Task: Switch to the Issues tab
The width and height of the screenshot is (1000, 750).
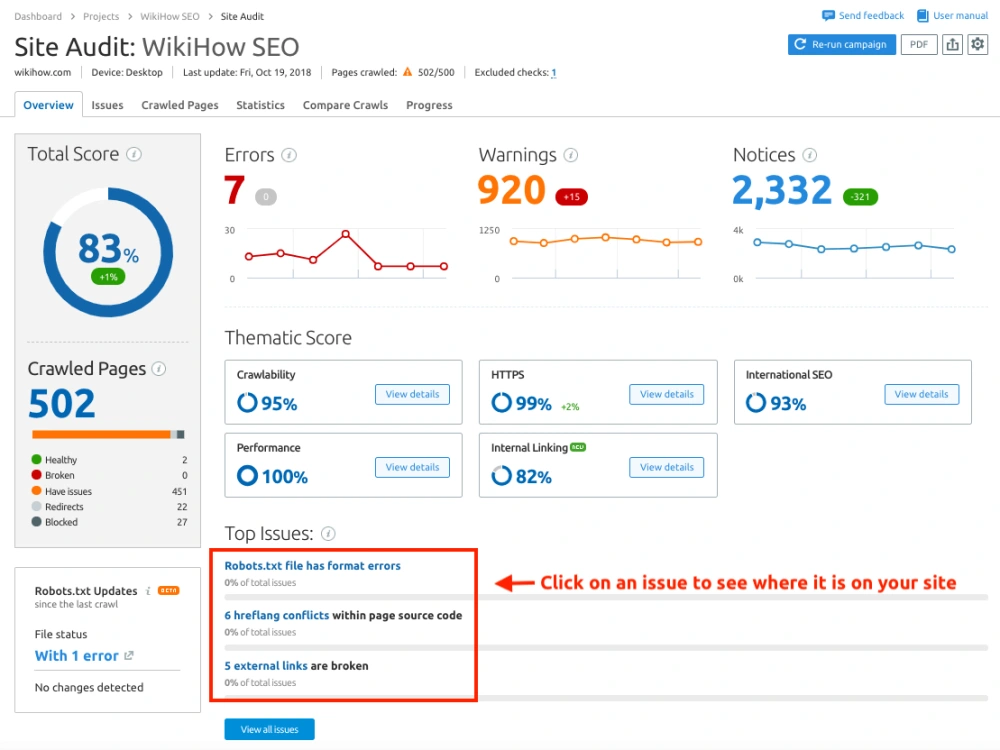Action: pos(107,105)
